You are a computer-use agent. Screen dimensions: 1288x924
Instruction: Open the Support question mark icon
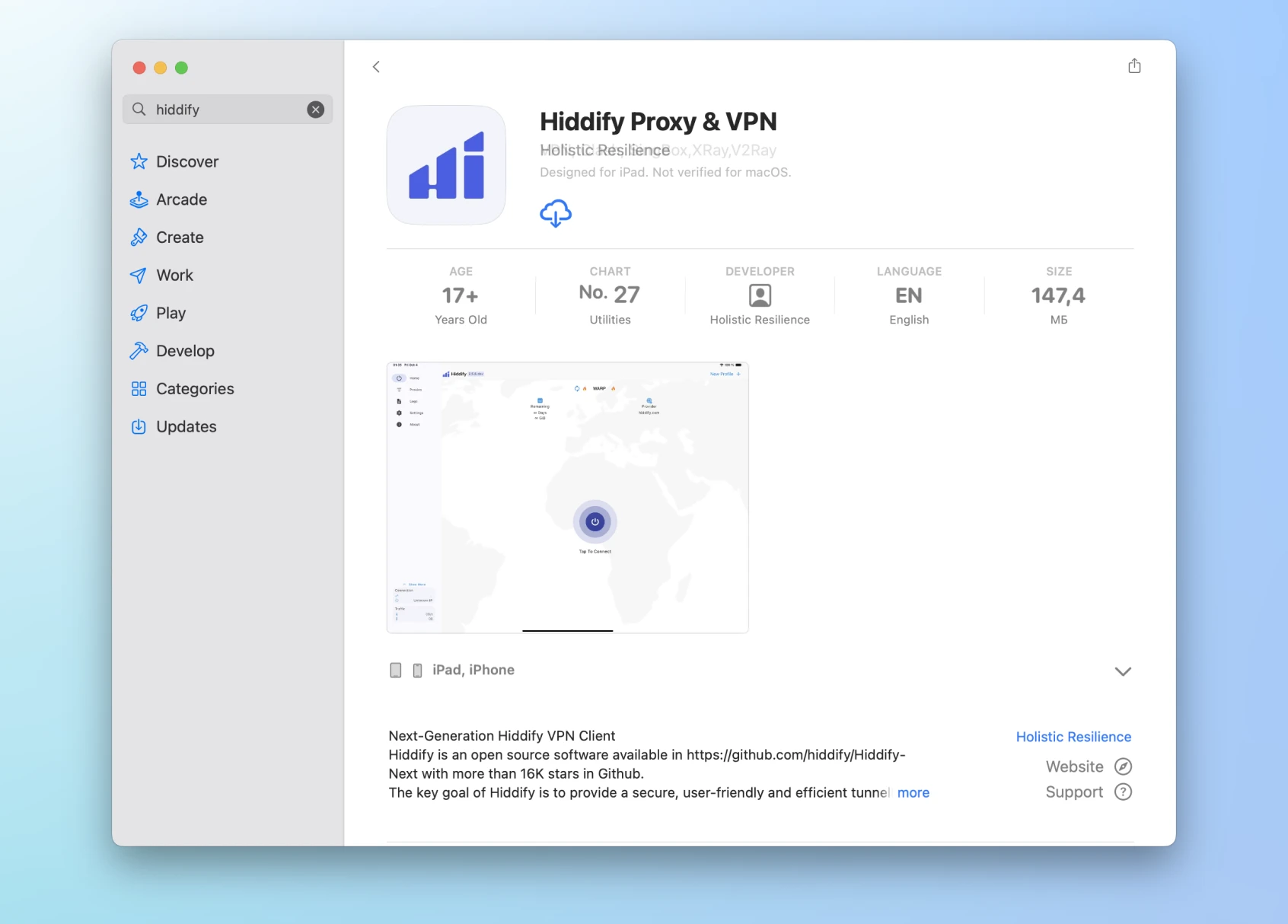point(1123,792)
